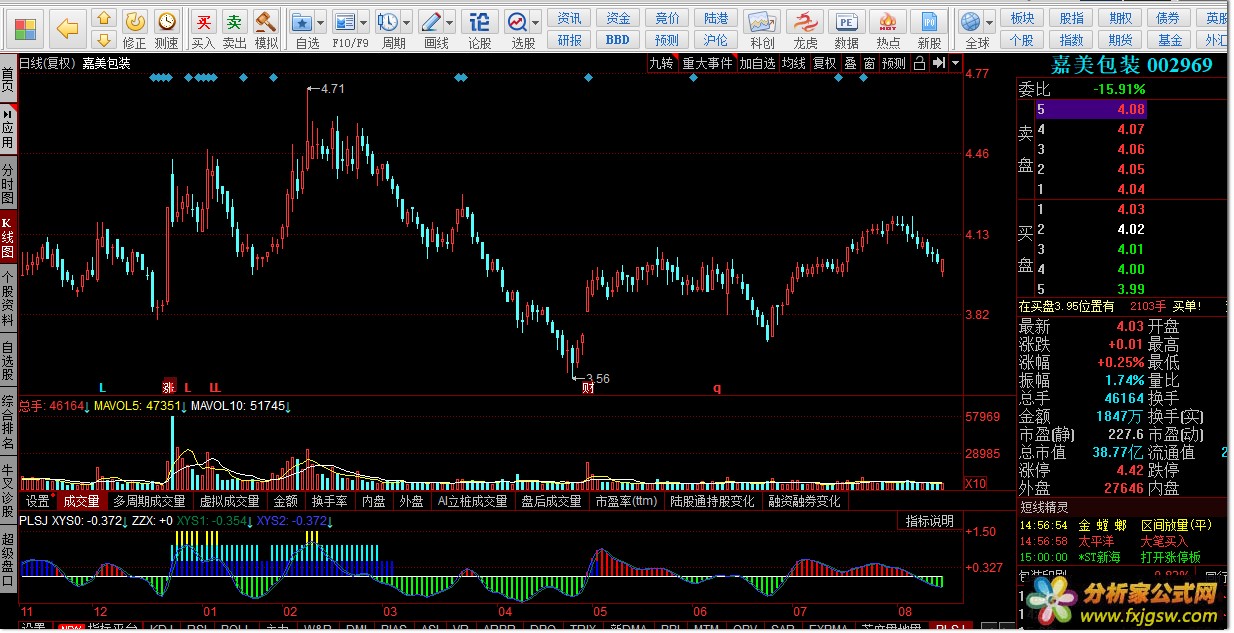Image resolution: width=1234 pixels, height=633 pixels.
Task: Click the 涨 marker under the K-line
Action: point(169,386)
